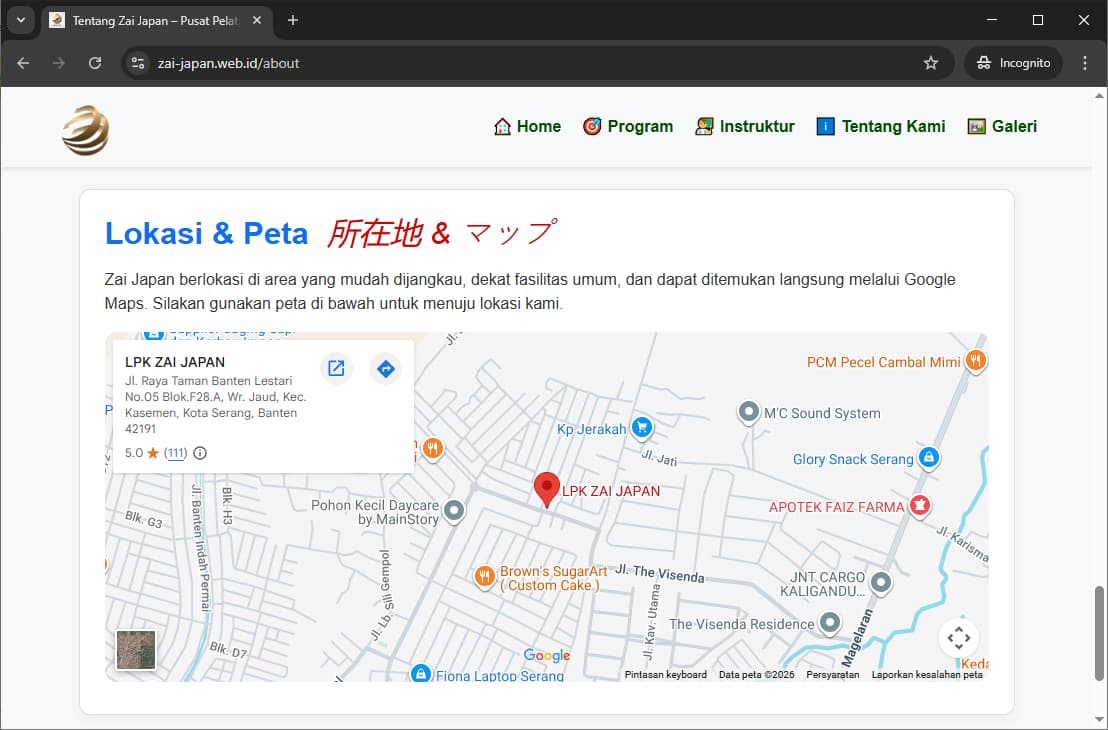The width and height of the screenshot is (1108, 730).
Task: Open the Home menu item
Action: point(527,126)
